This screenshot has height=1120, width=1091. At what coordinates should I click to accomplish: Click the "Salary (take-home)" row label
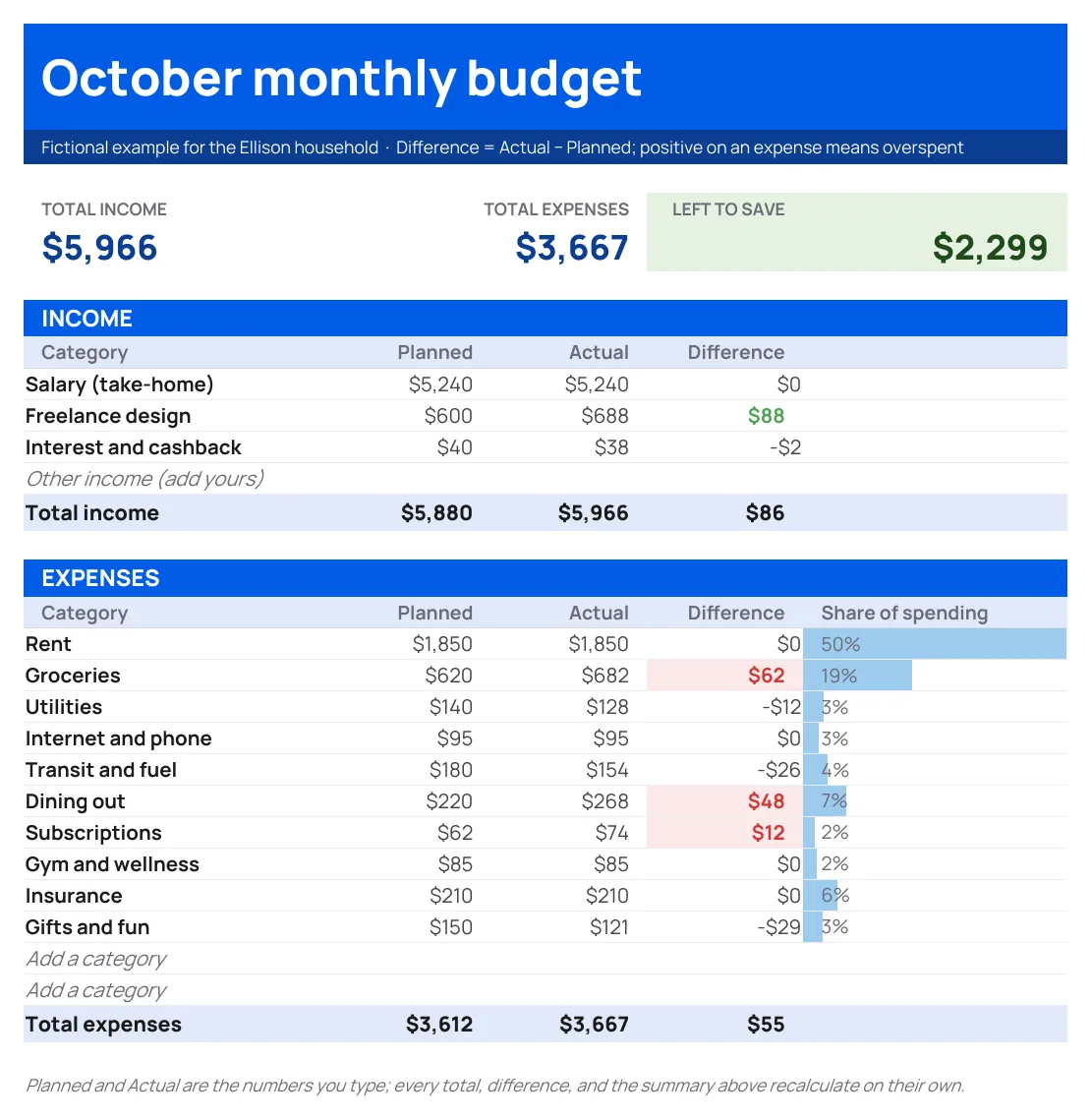point(119,384)
